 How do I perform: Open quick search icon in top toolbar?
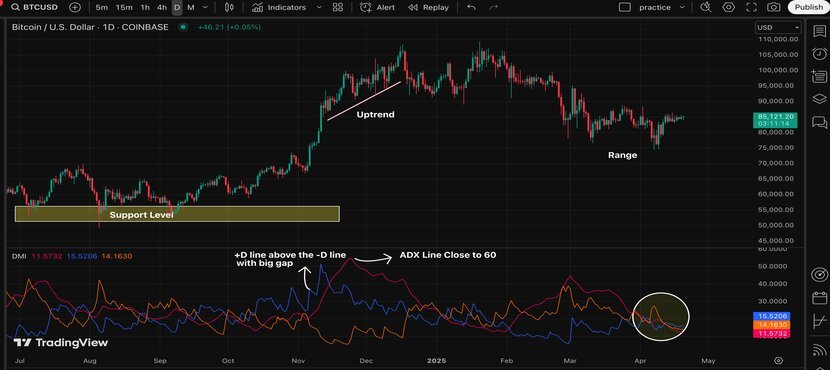click(x=706, y=7)
